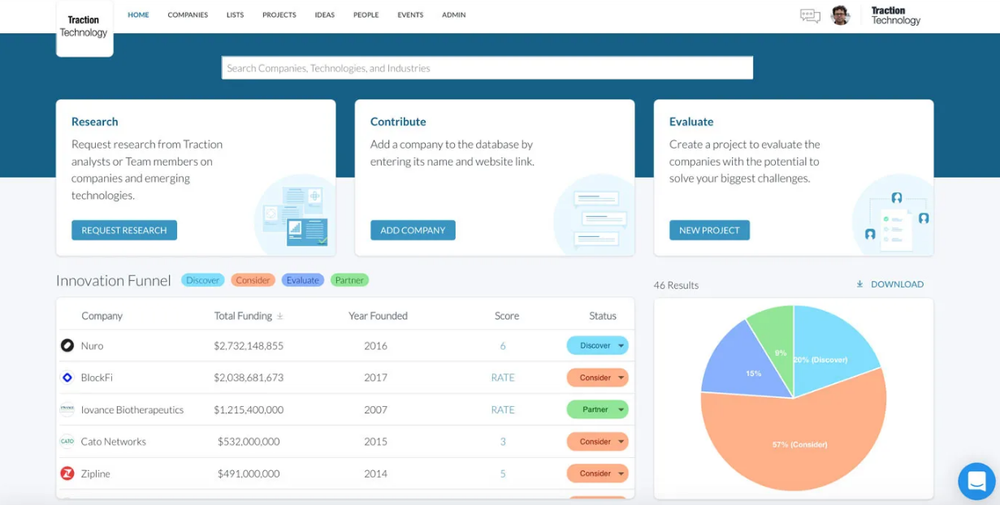The image size is (1000, 505).
Task: Click the Traction Technology logo at top left
Action: 84,27
